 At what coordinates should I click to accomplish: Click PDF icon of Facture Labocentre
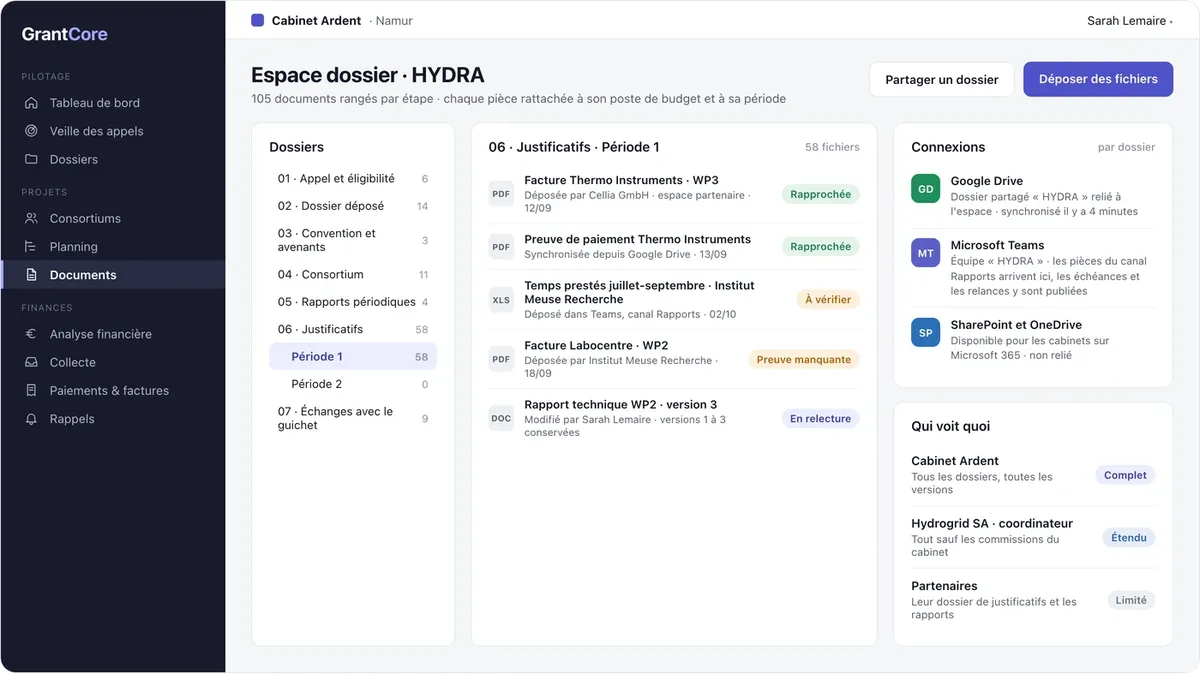(x=501, y=359)
